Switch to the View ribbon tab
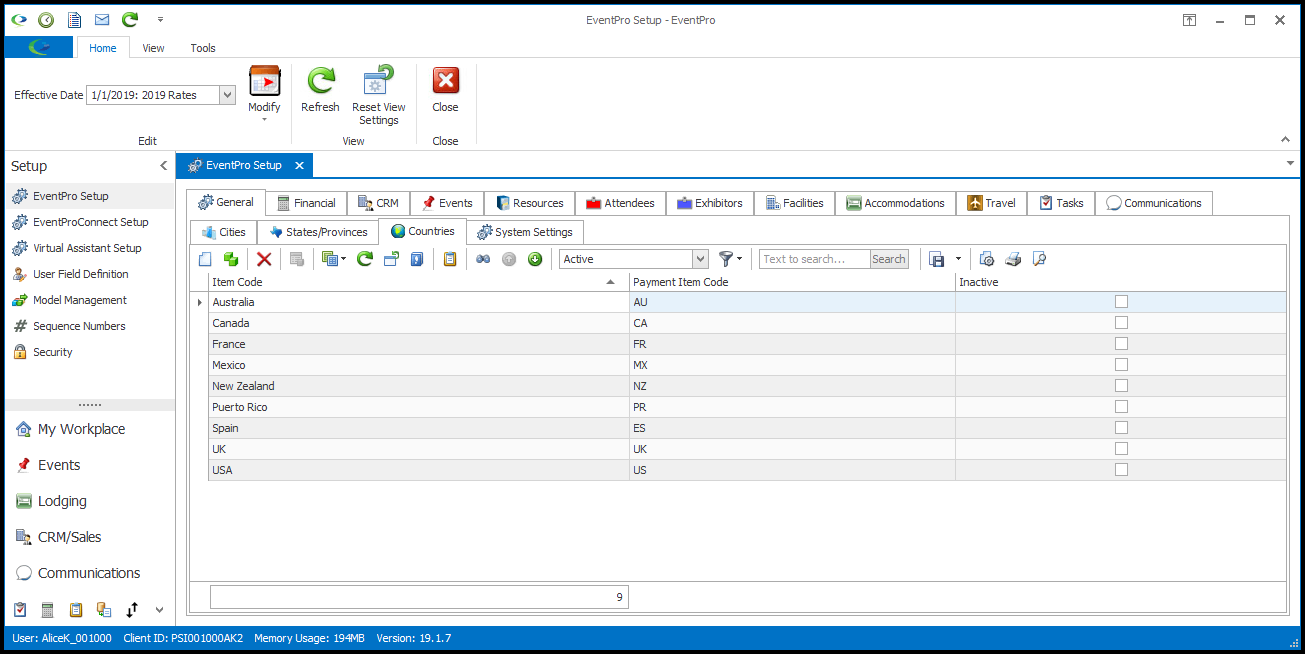Image resolution: width=1305 pixels, height=654 pixels. (x=153, y=48)
